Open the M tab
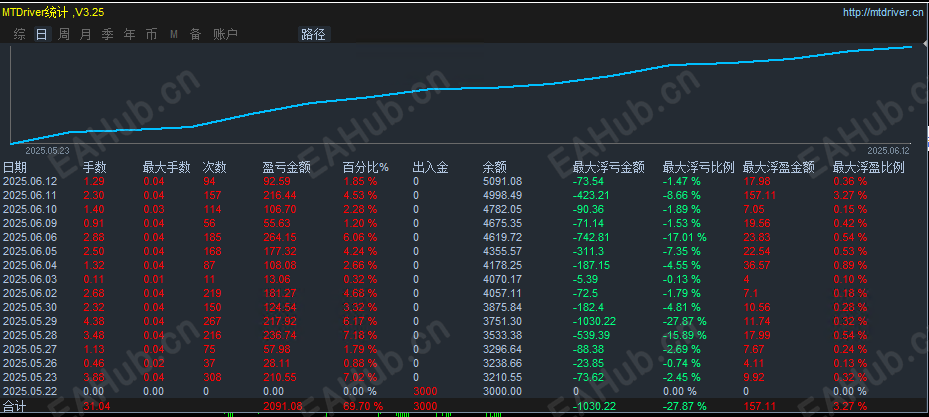This screenshot has width=929, height=417. pyautogui.click(x=174, y=34)
